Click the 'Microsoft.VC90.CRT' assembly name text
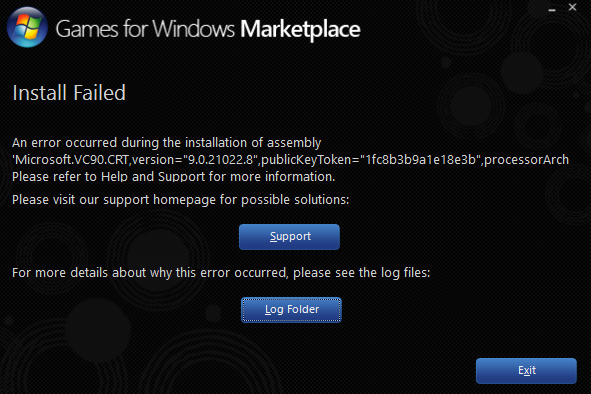 click(70, 160)
